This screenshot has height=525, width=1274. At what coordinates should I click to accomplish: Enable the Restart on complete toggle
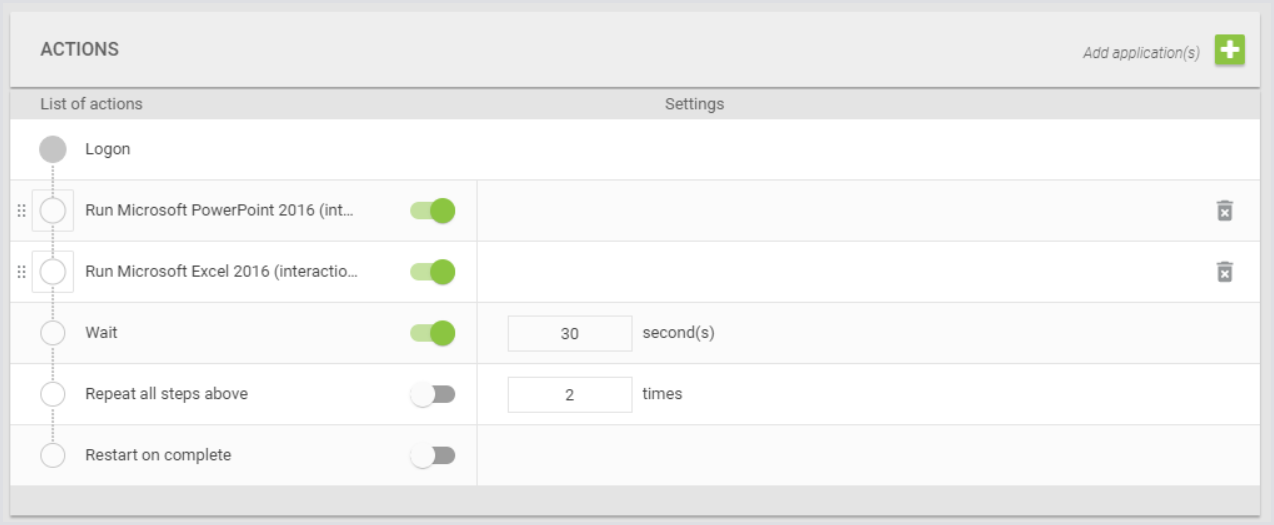click(433, 455)
